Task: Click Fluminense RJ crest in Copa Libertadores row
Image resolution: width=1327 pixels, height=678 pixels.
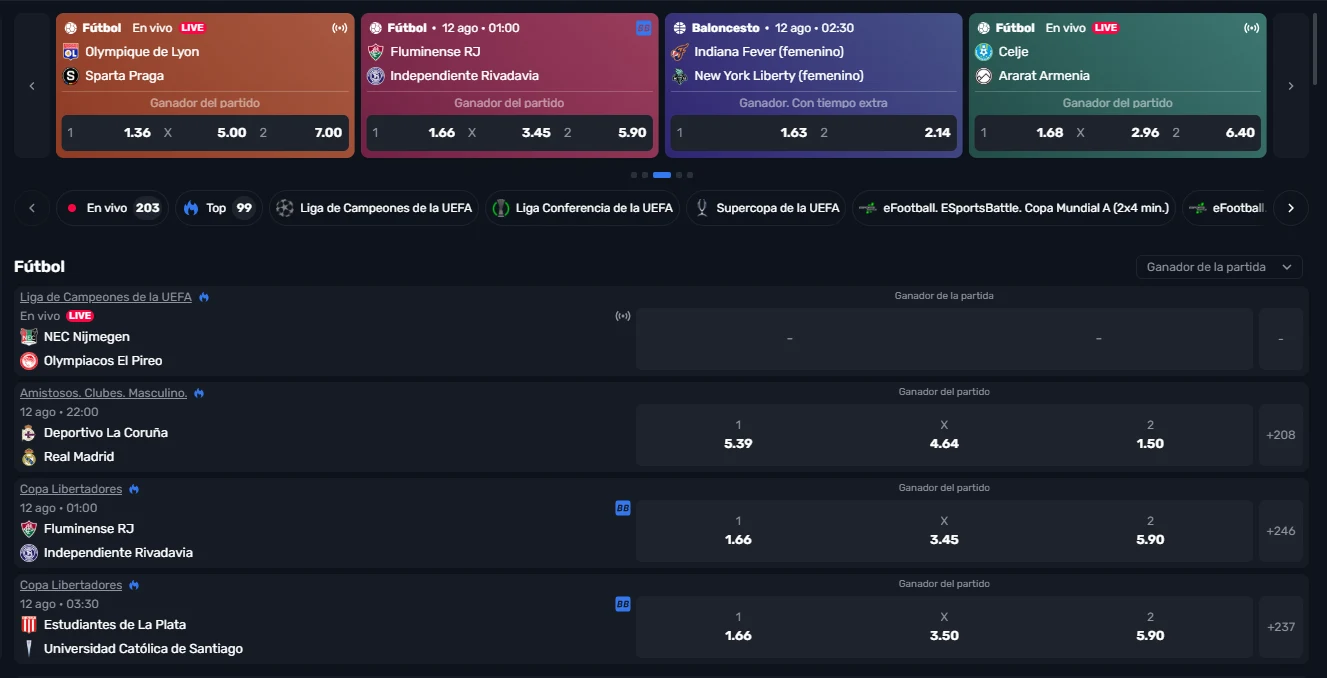Action: [29, 529]
